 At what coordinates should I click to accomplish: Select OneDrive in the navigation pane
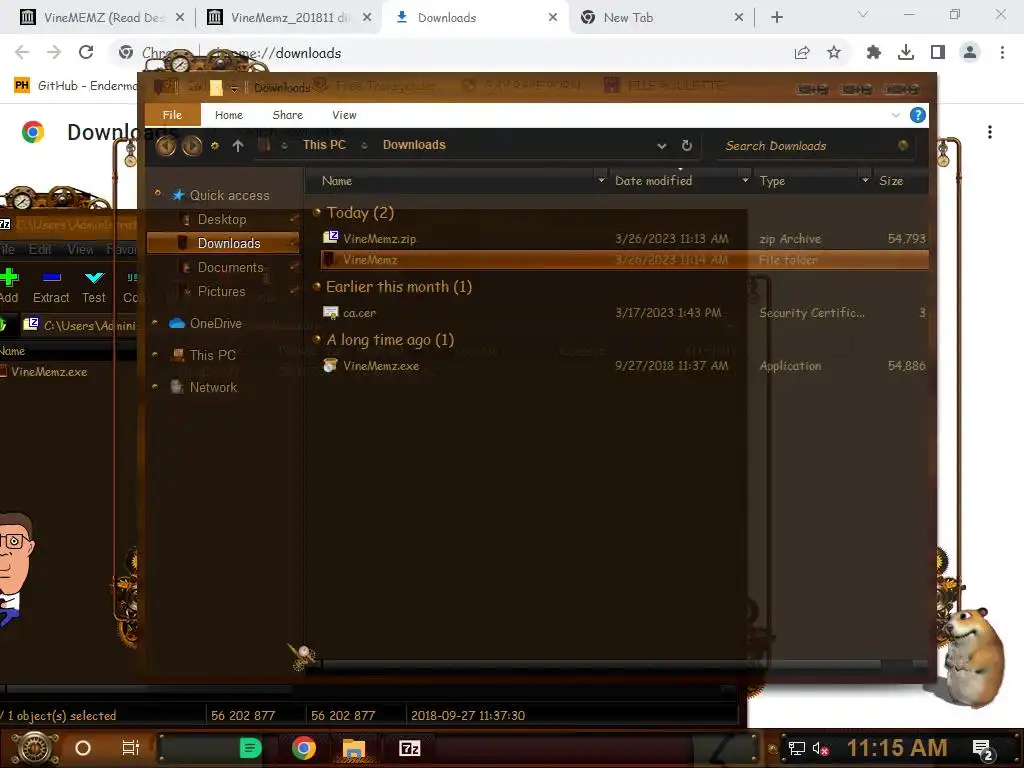point(216,323)
